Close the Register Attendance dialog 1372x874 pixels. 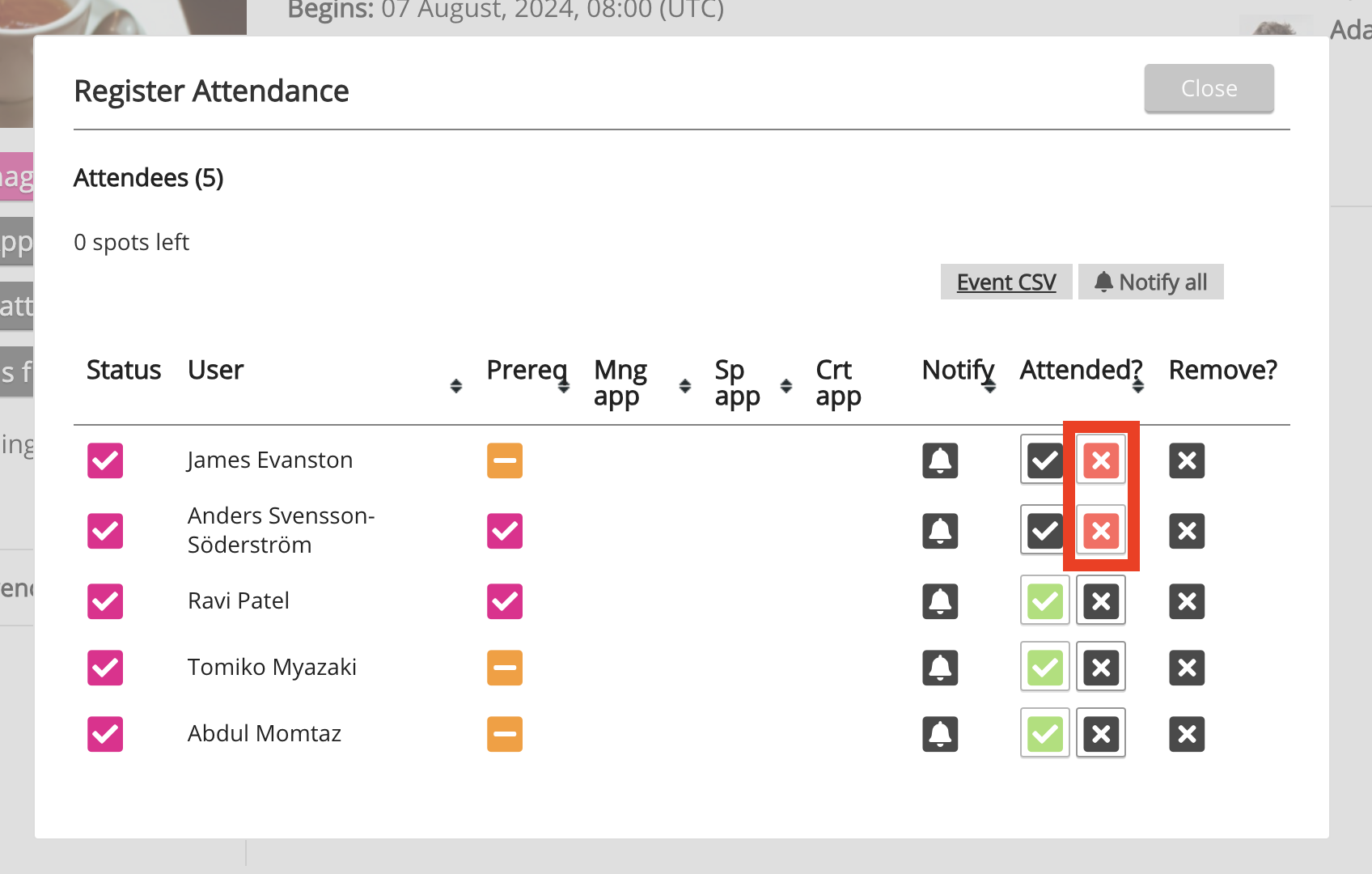point(1208,88)
